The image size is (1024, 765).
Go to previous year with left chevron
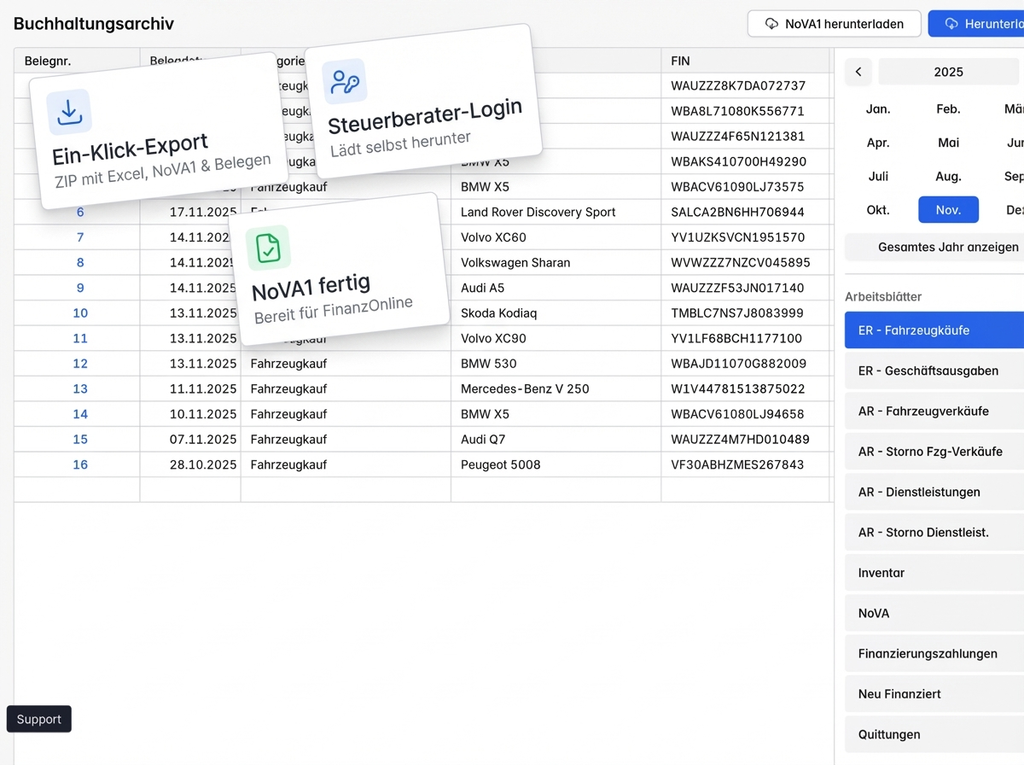858,72
